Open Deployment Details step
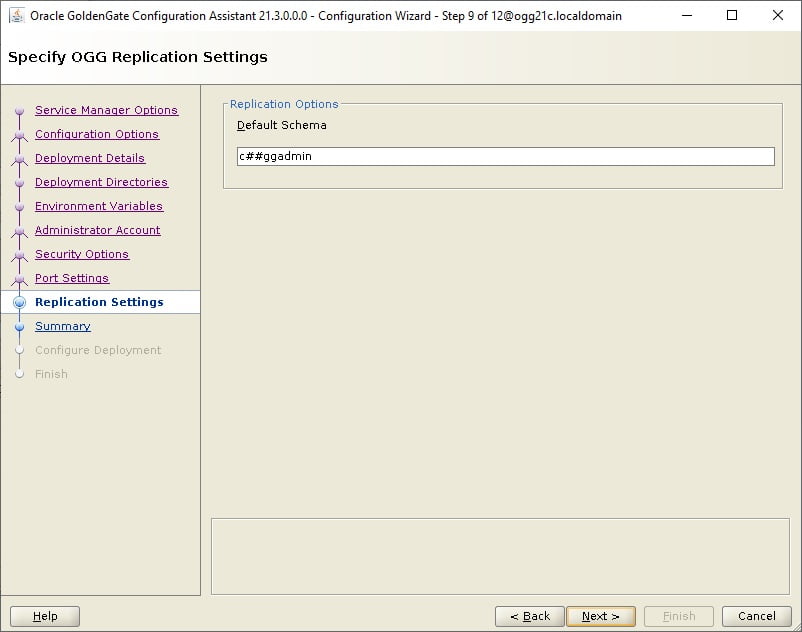This screenshot has height=632, width=802. click(90, 158)
